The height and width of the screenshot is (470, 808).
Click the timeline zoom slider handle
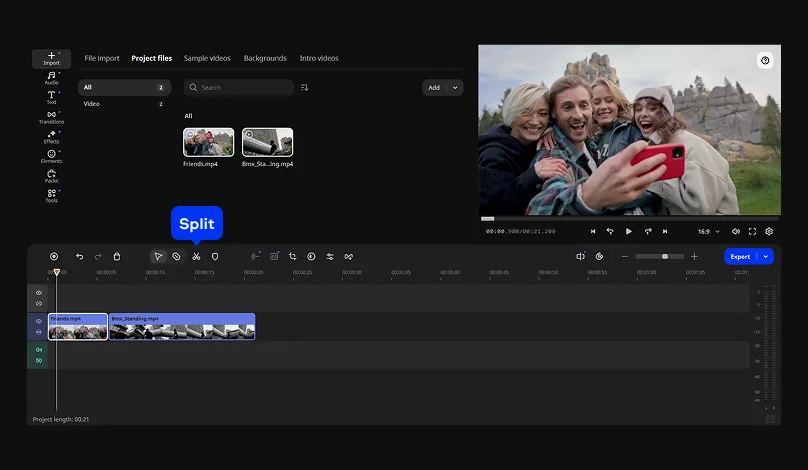coord(665,257)
